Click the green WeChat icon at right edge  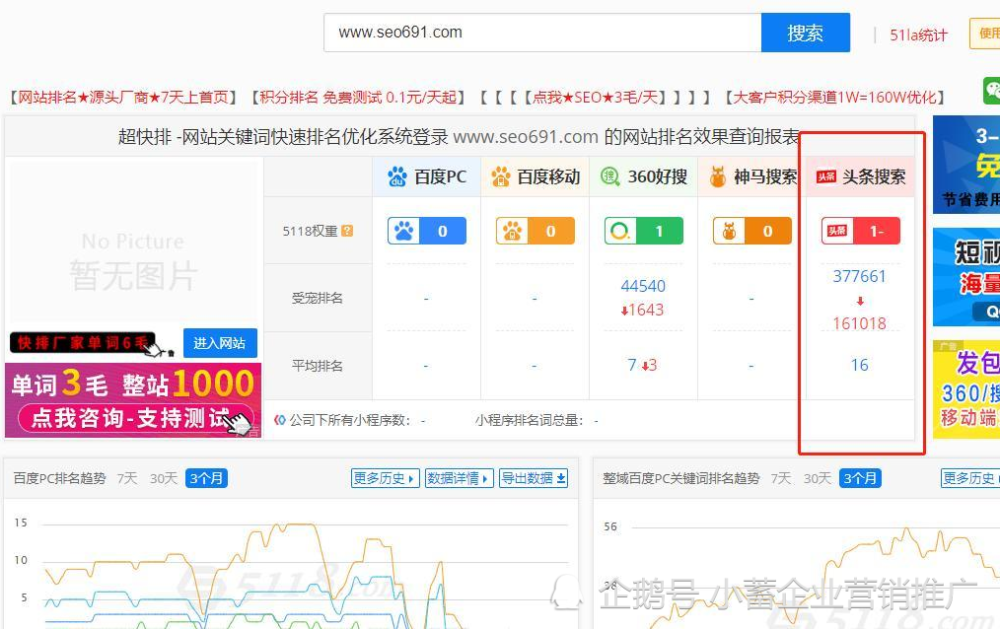(992, 90)
